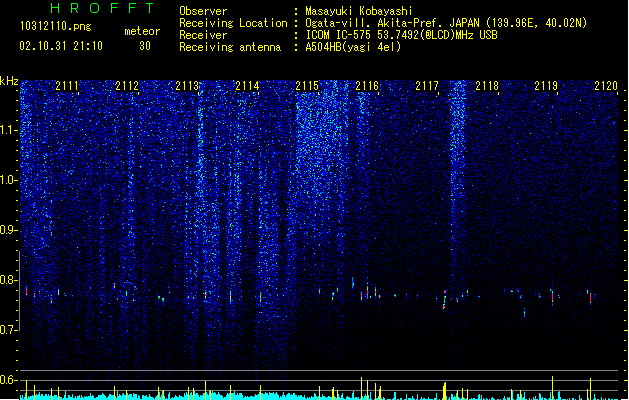Click time marker 2113
Viewport: 629px width, 400px height.
[x=187, y=86]
